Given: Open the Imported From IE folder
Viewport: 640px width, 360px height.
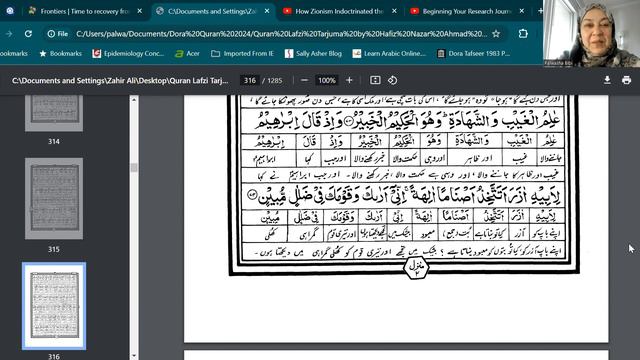Looking at the screenshot, I should 242,53.
